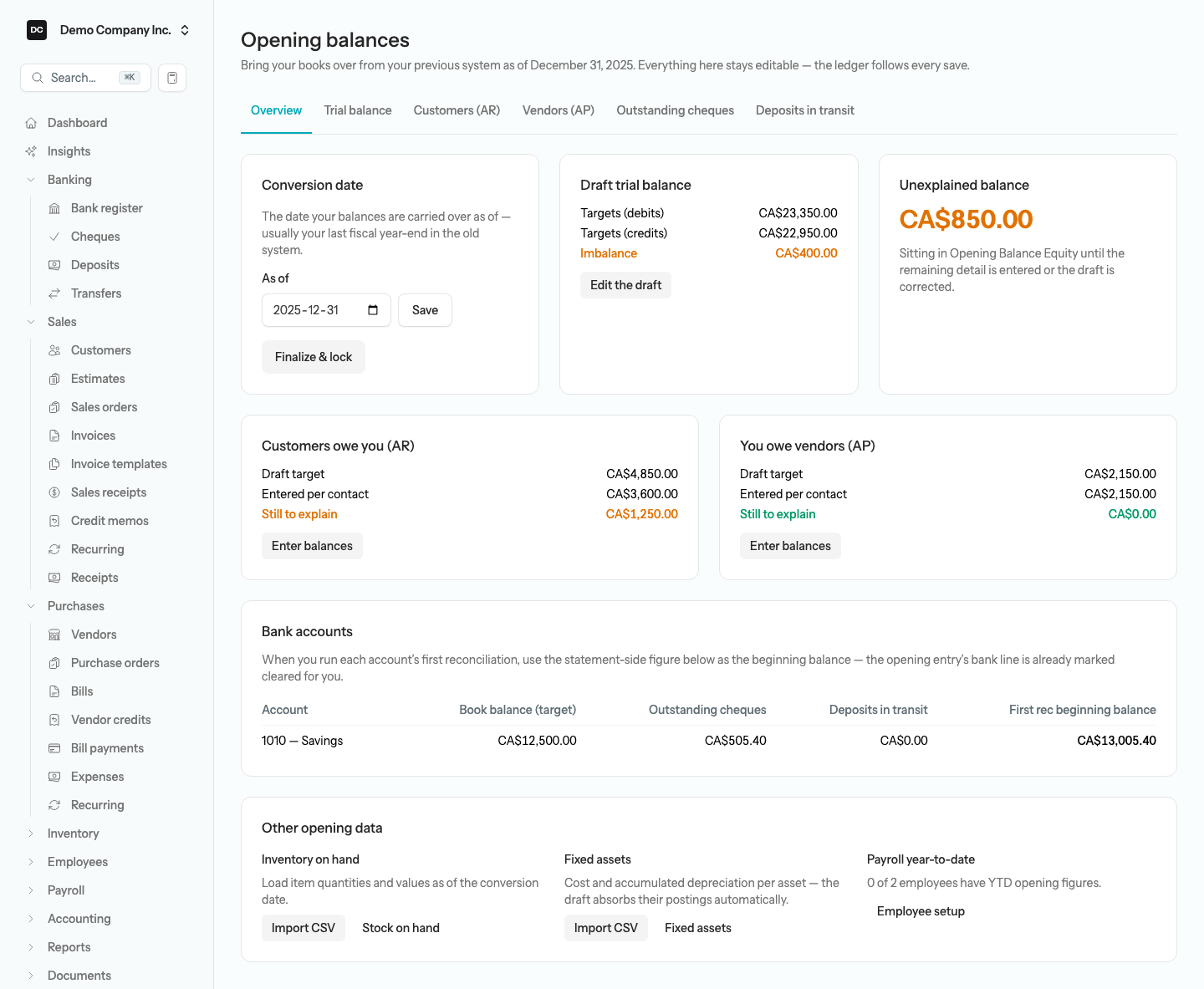Click Import CSV under Inventory on hand
Screen dimensions: 1204x989
[x=304, y=928]
